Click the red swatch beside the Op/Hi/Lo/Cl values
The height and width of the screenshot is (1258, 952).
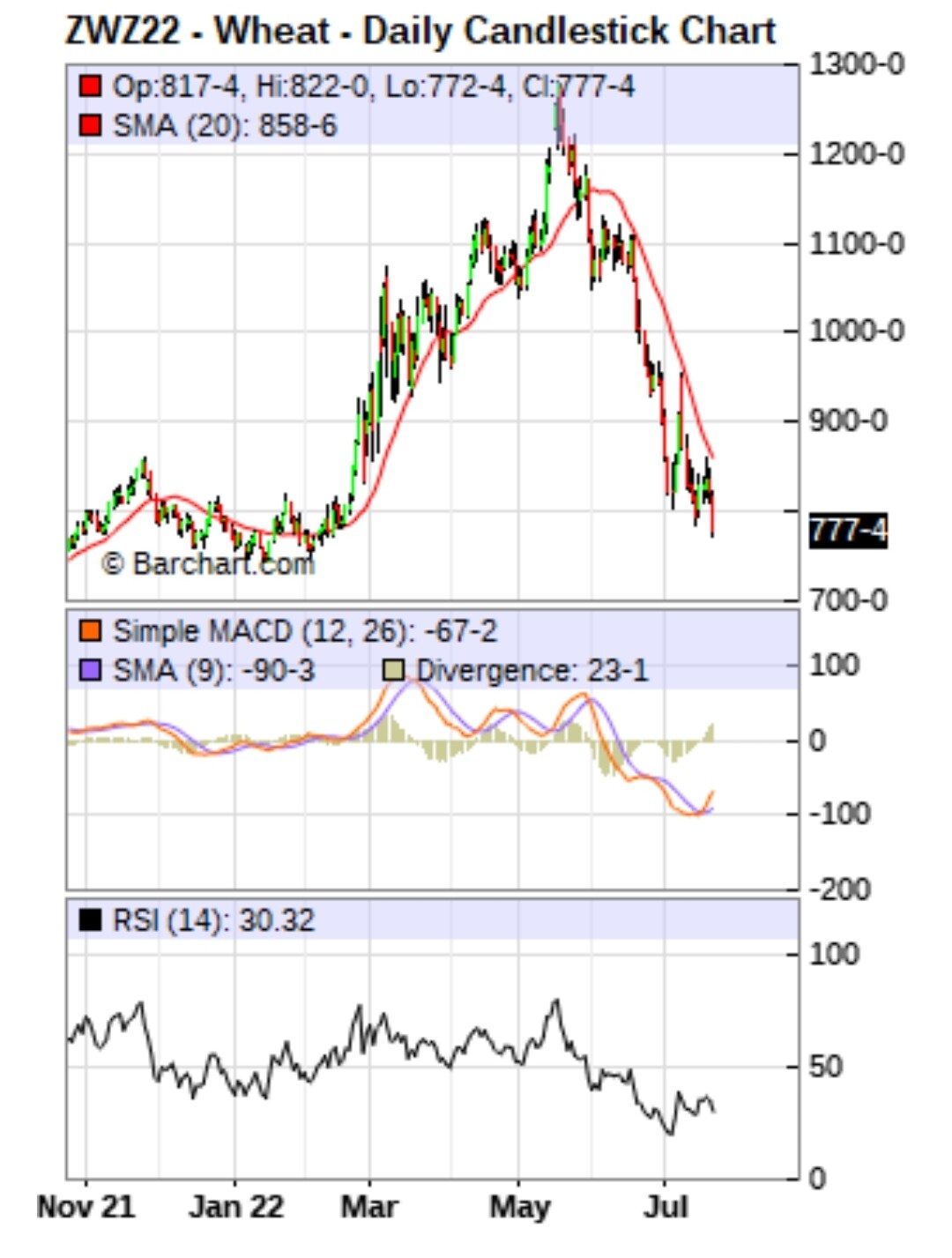click(90, 86)
